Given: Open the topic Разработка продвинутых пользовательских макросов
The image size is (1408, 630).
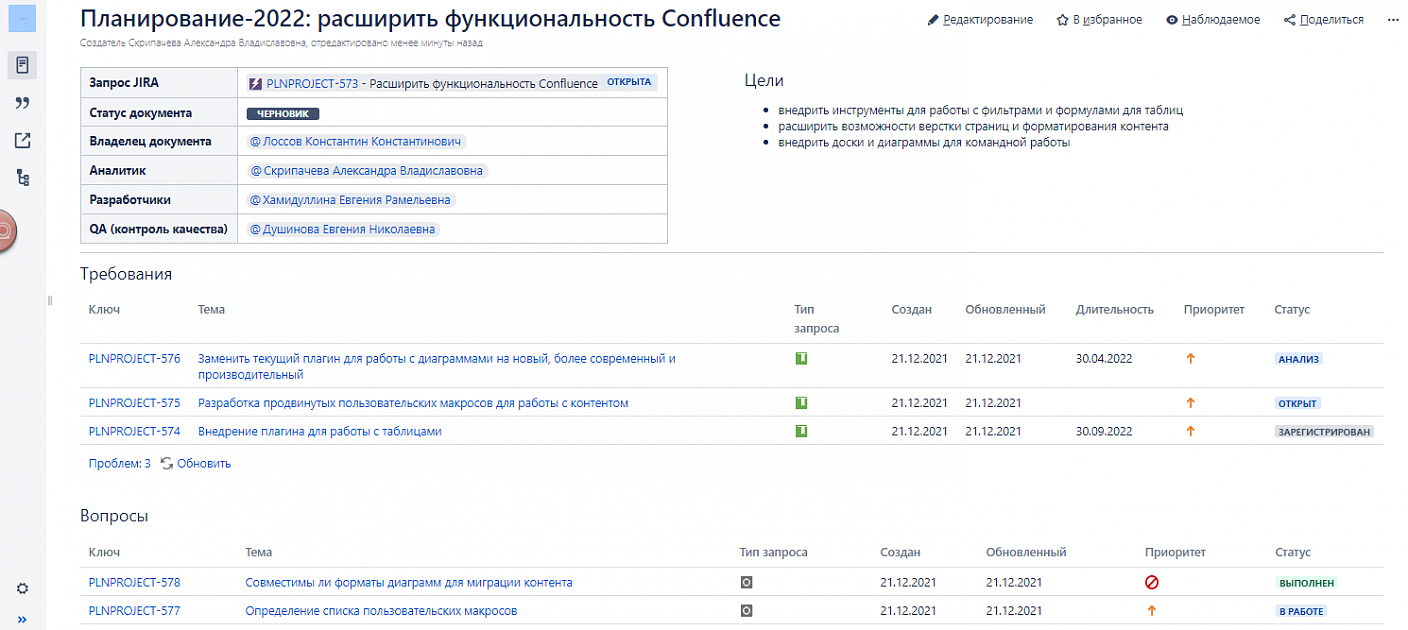Looking at the screenshot, I should click(x=413, y=403).
